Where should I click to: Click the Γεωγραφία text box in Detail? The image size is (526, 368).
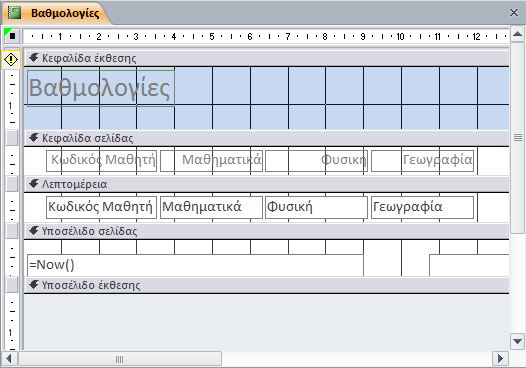(422, 207)
